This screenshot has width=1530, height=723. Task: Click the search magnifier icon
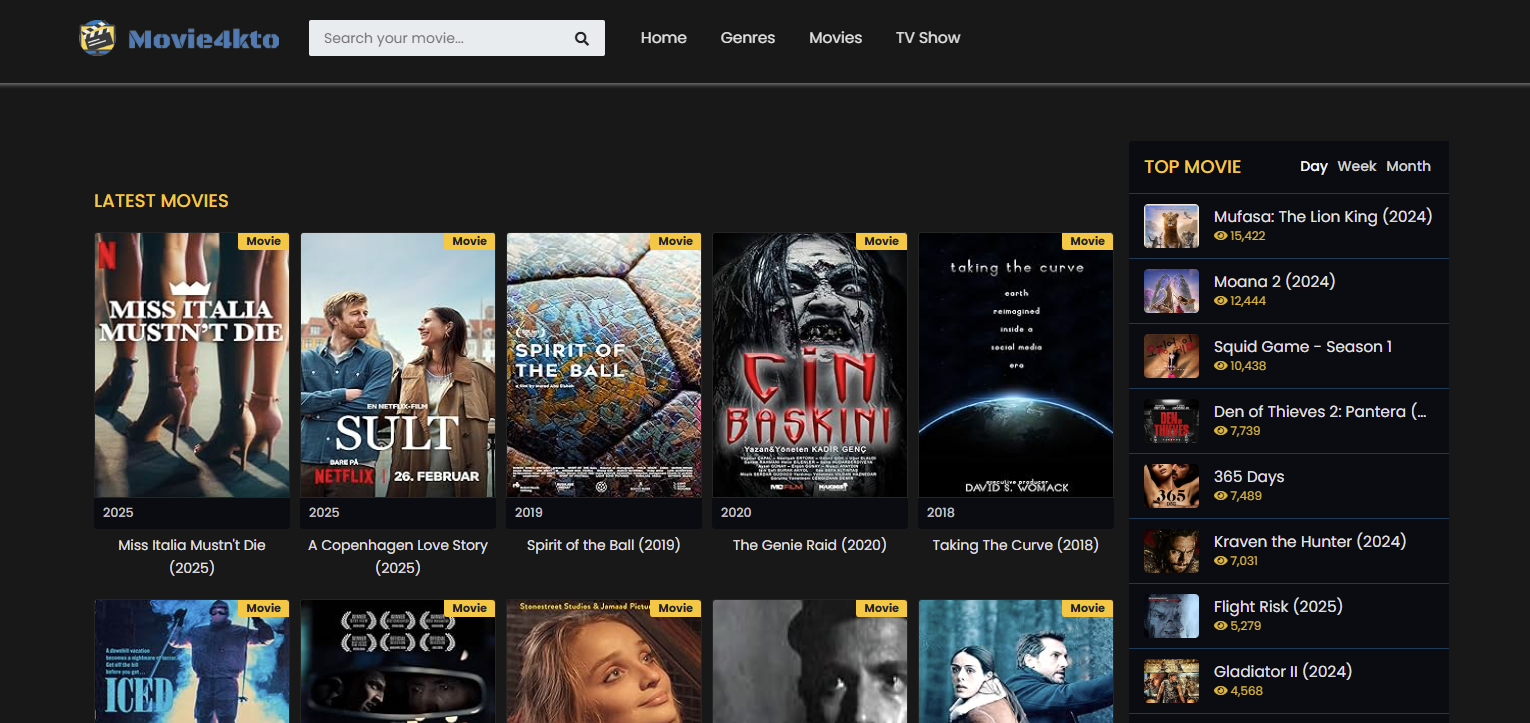click(581, 39)
